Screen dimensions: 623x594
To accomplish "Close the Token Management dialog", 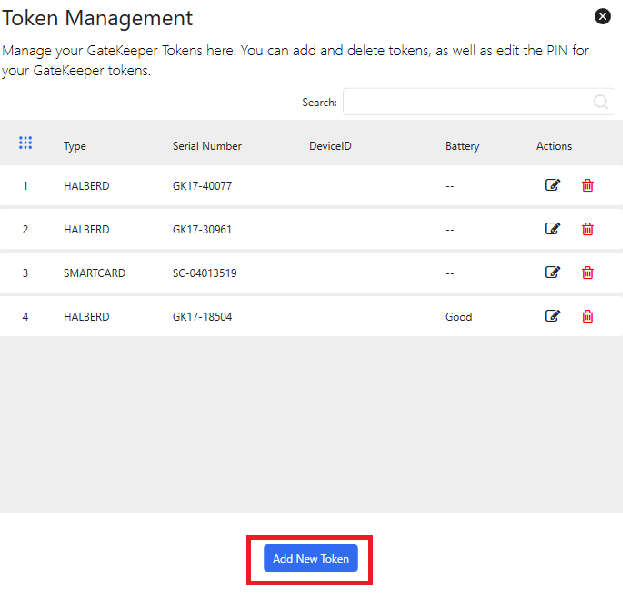I will (x=602, y=16).
